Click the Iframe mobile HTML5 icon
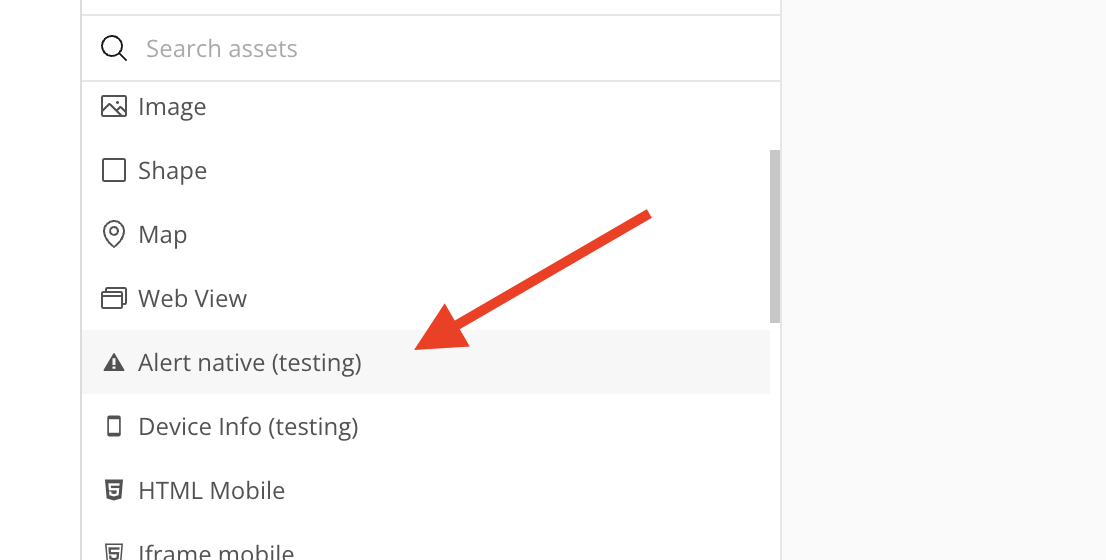This screenshot has height=560, width=1106. click(114, 551)
